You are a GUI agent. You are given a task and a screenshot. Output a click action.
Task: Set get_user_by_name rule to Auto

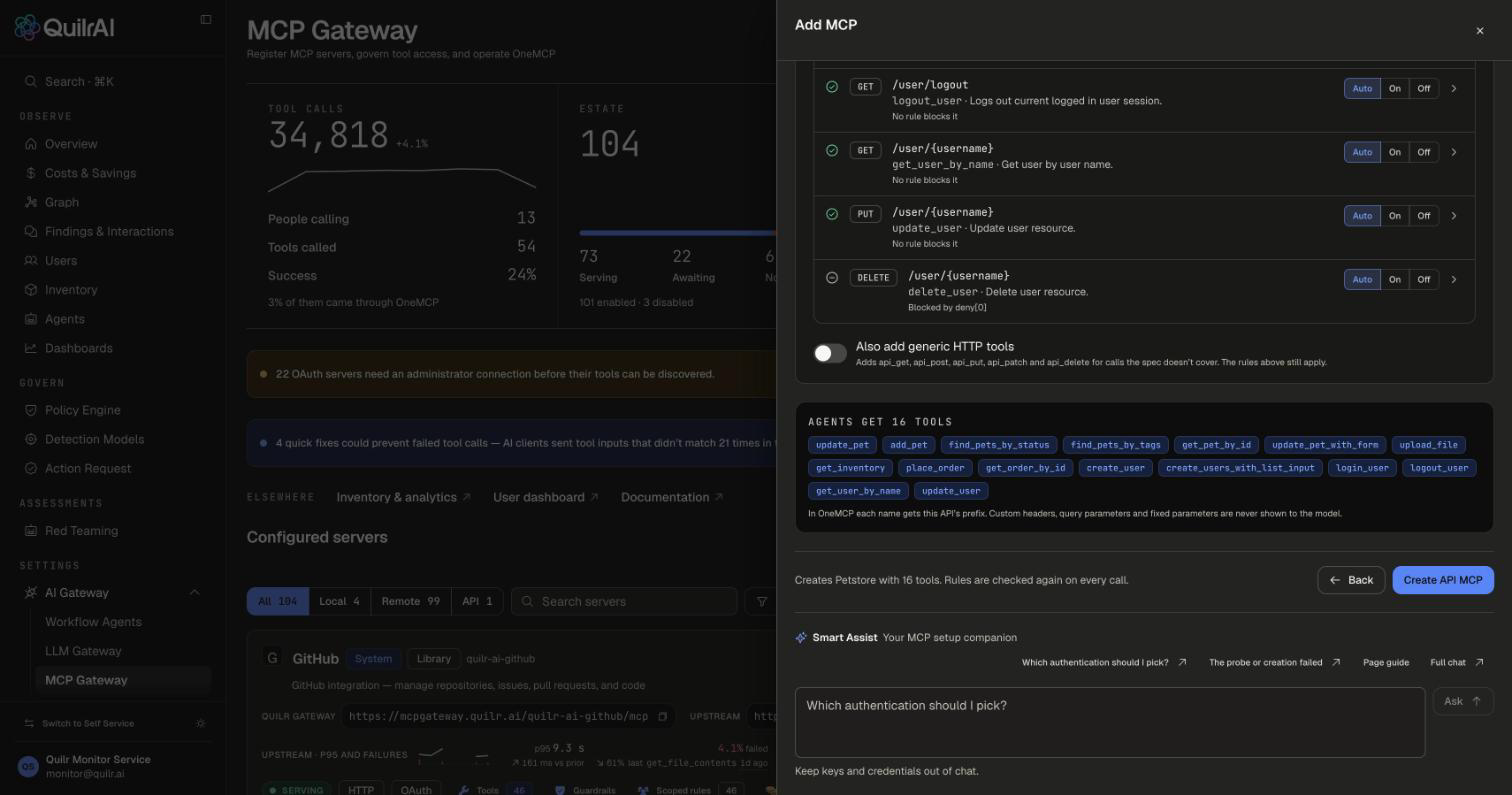pyautogui.click(x=1362, y=152)
